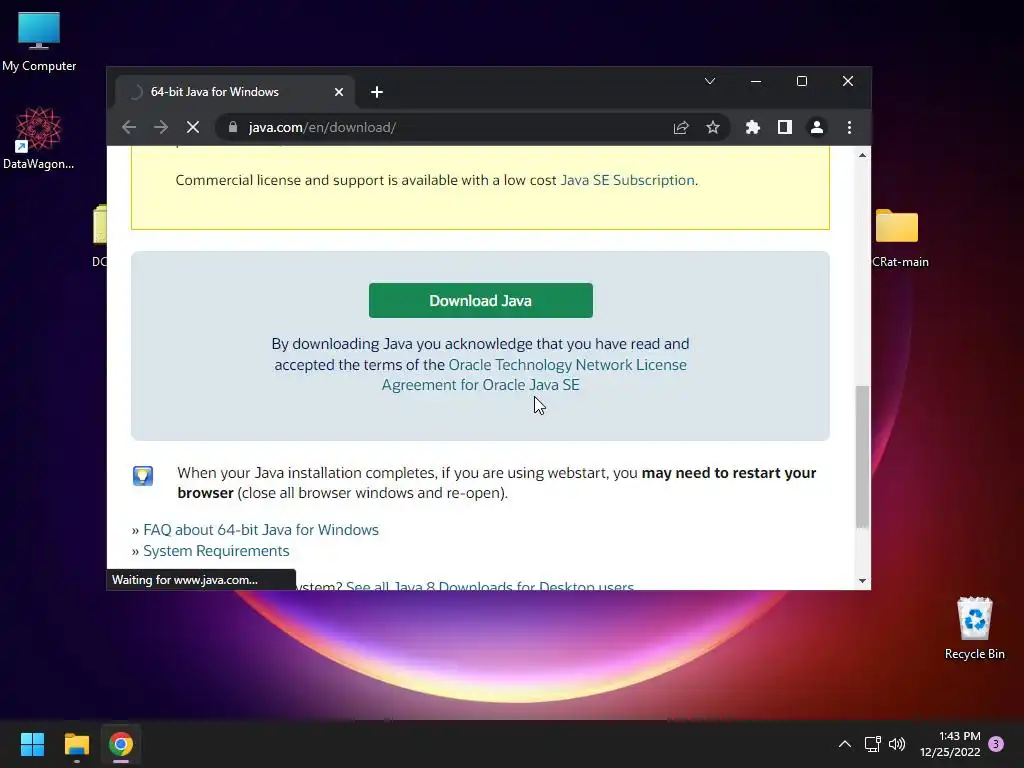Stop loading the page in Chrome
This screenshot has width=1024, height=768.
coord(193,127)
